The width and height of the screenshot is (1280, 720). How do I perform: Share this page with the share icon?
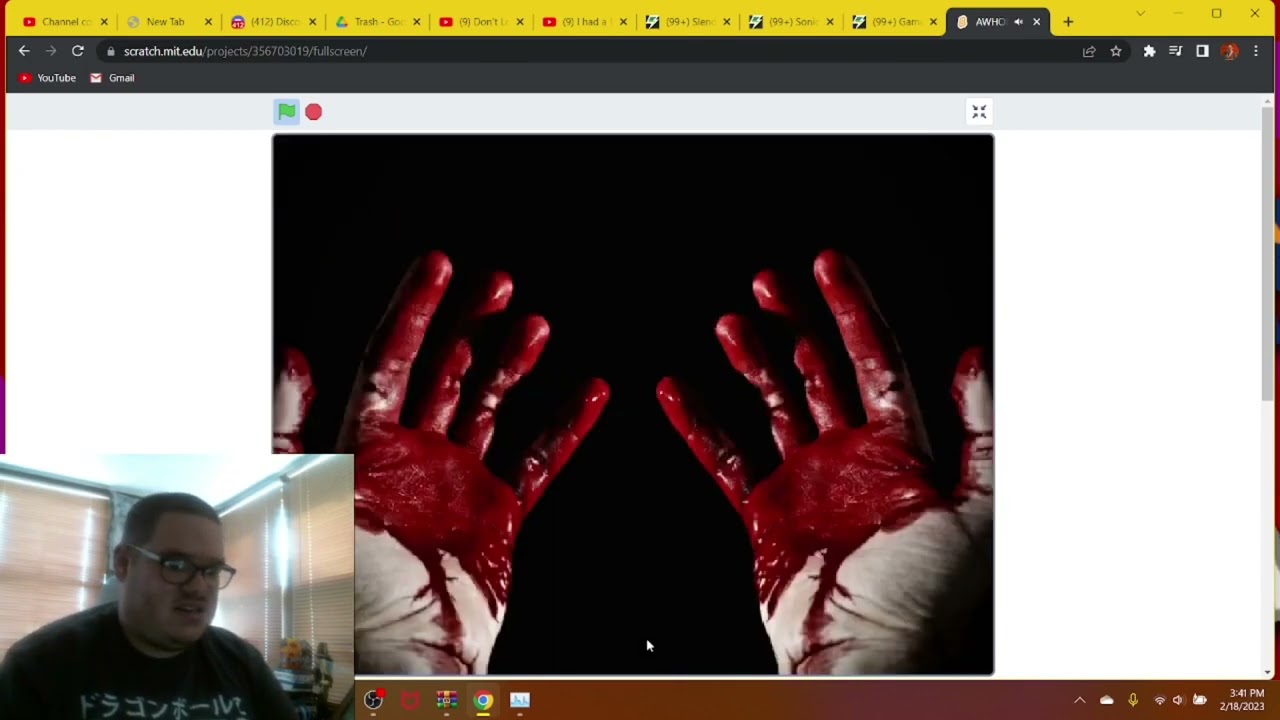(1089, 51)
